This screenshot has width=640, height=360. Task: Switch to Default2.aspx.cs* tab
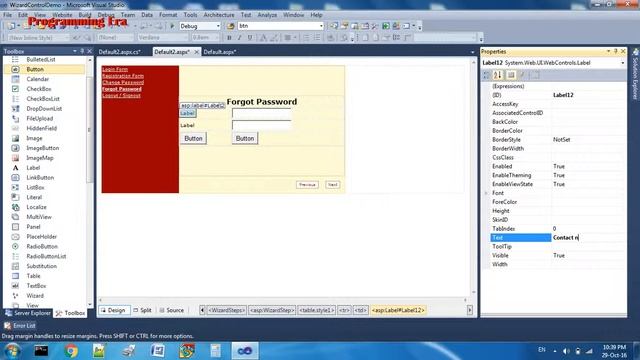click(x=120, y=52)
